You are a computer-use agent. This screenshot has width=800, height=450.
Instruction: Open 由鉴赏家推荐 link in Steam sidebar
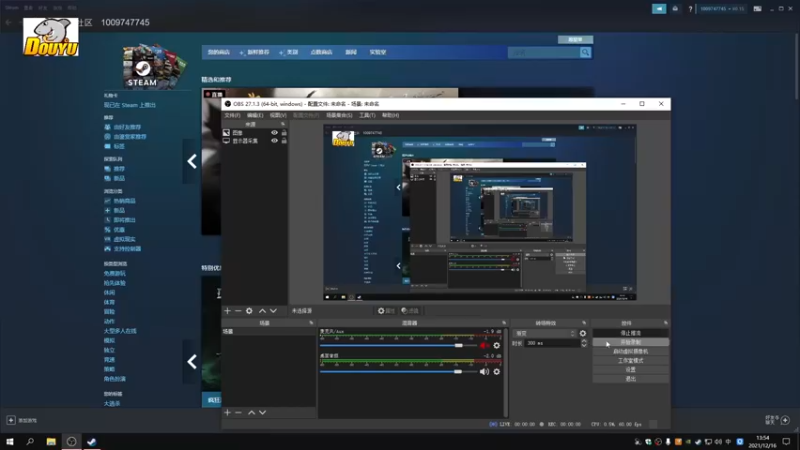coord(126,137)
